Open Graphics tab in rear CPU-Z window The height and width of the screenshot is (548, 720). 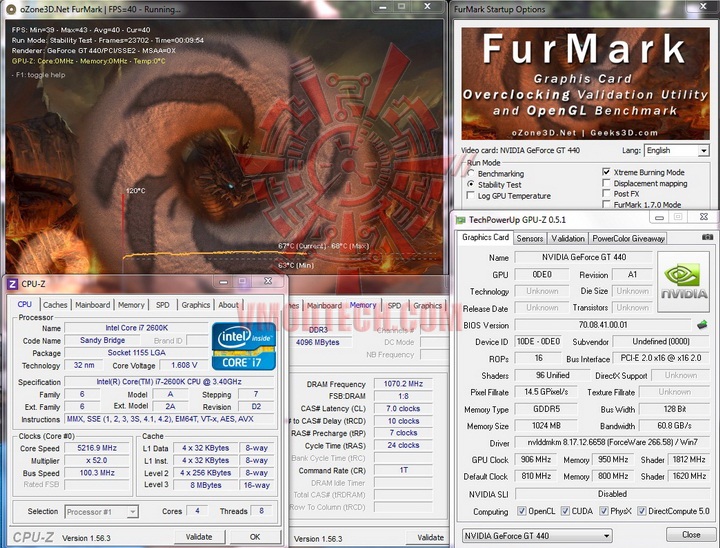click(428, 305)
